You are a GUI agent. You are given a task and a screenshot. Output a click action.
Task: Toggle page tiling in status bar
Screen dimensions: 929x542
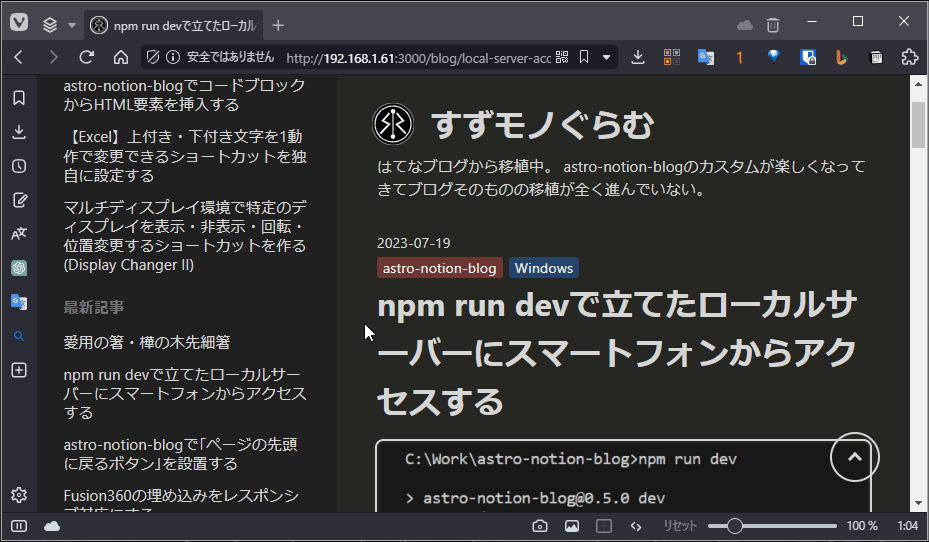coord(604,526)
